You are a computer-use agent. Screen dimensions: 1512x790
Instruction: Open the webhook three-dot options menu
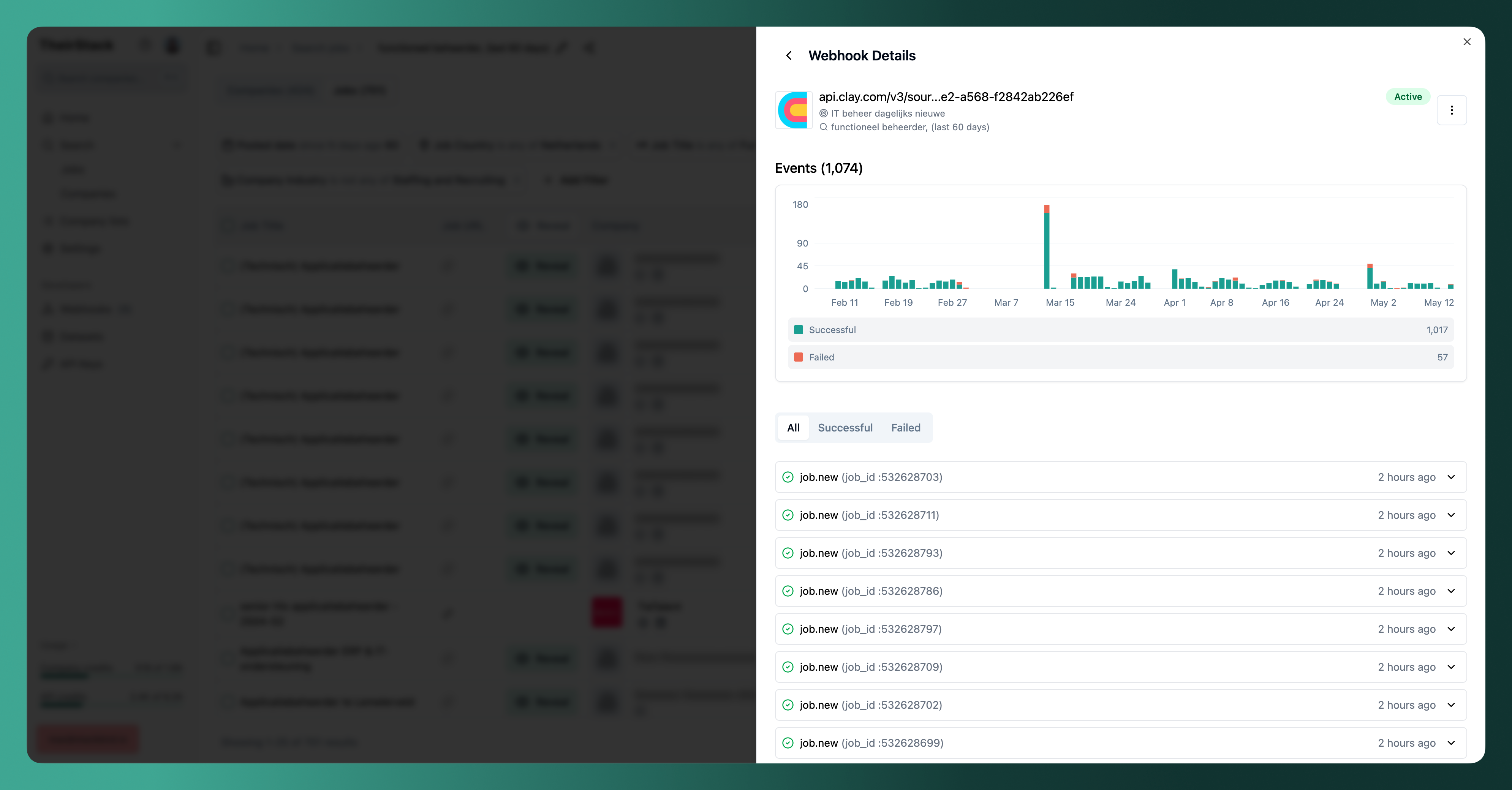click(1452, 111)
